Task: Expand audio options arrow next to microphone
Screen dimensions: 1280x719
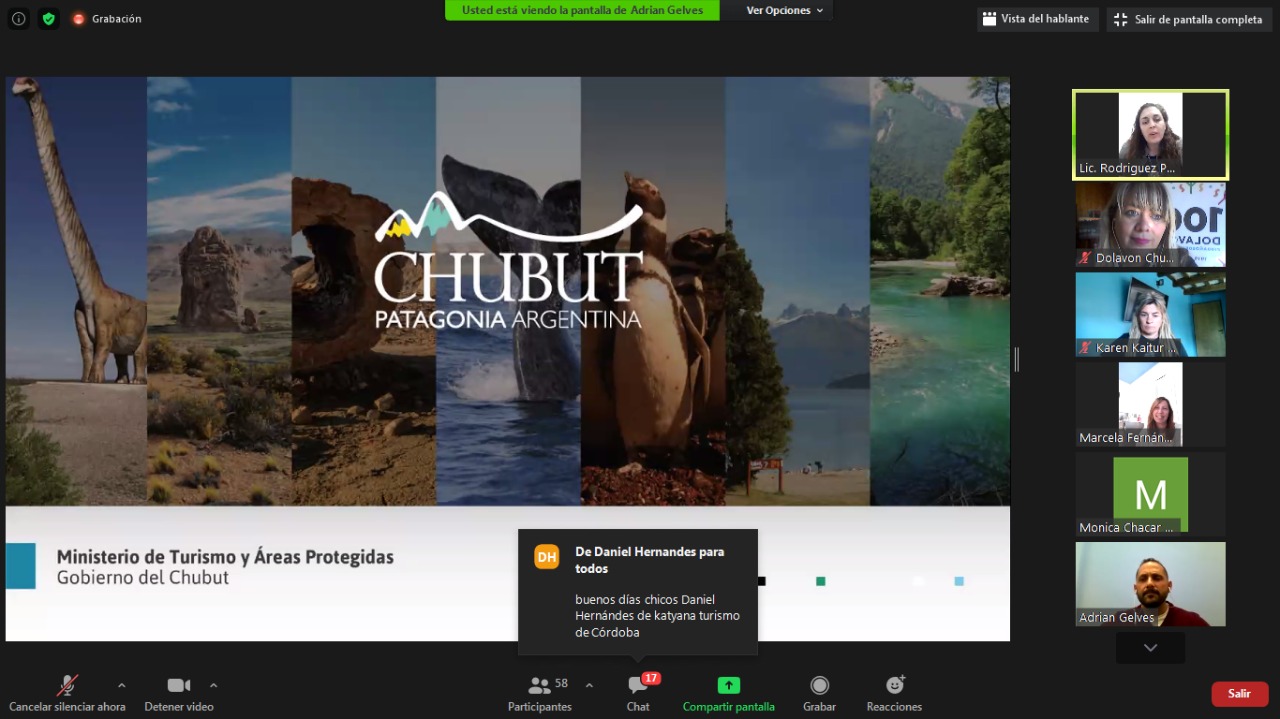Action: pyautogui.click(x=122, y=685)
